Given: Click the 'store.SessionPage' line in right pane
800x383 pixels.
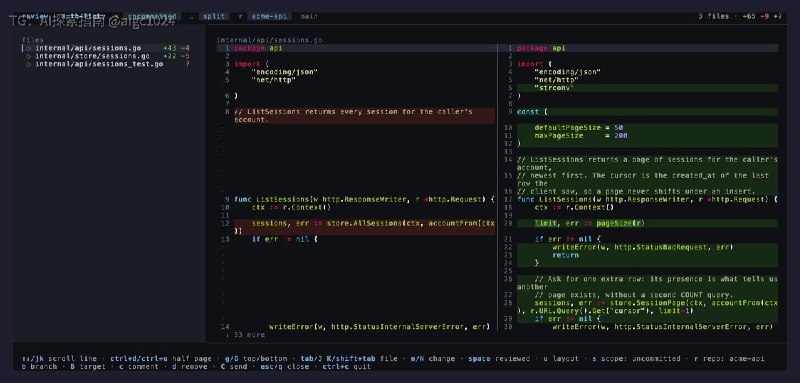Looking at the screenshot, I should (x=647, y=307).
